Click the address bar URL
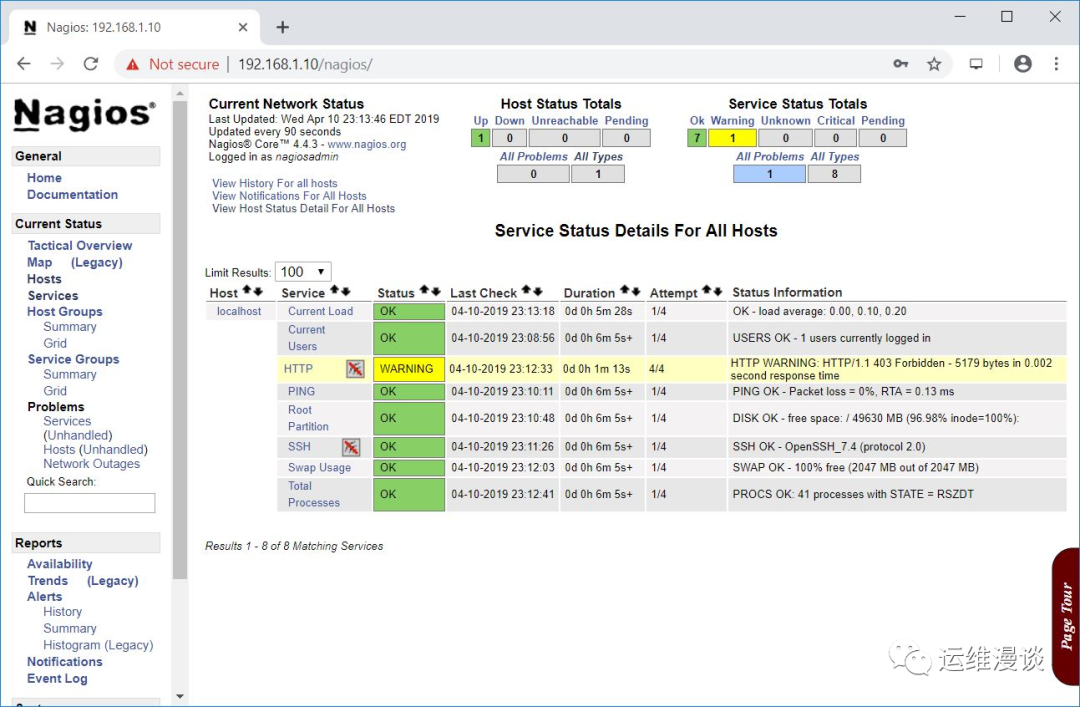Image resolution: width=1080 pixels, height=707 pixels. point(305,65)
